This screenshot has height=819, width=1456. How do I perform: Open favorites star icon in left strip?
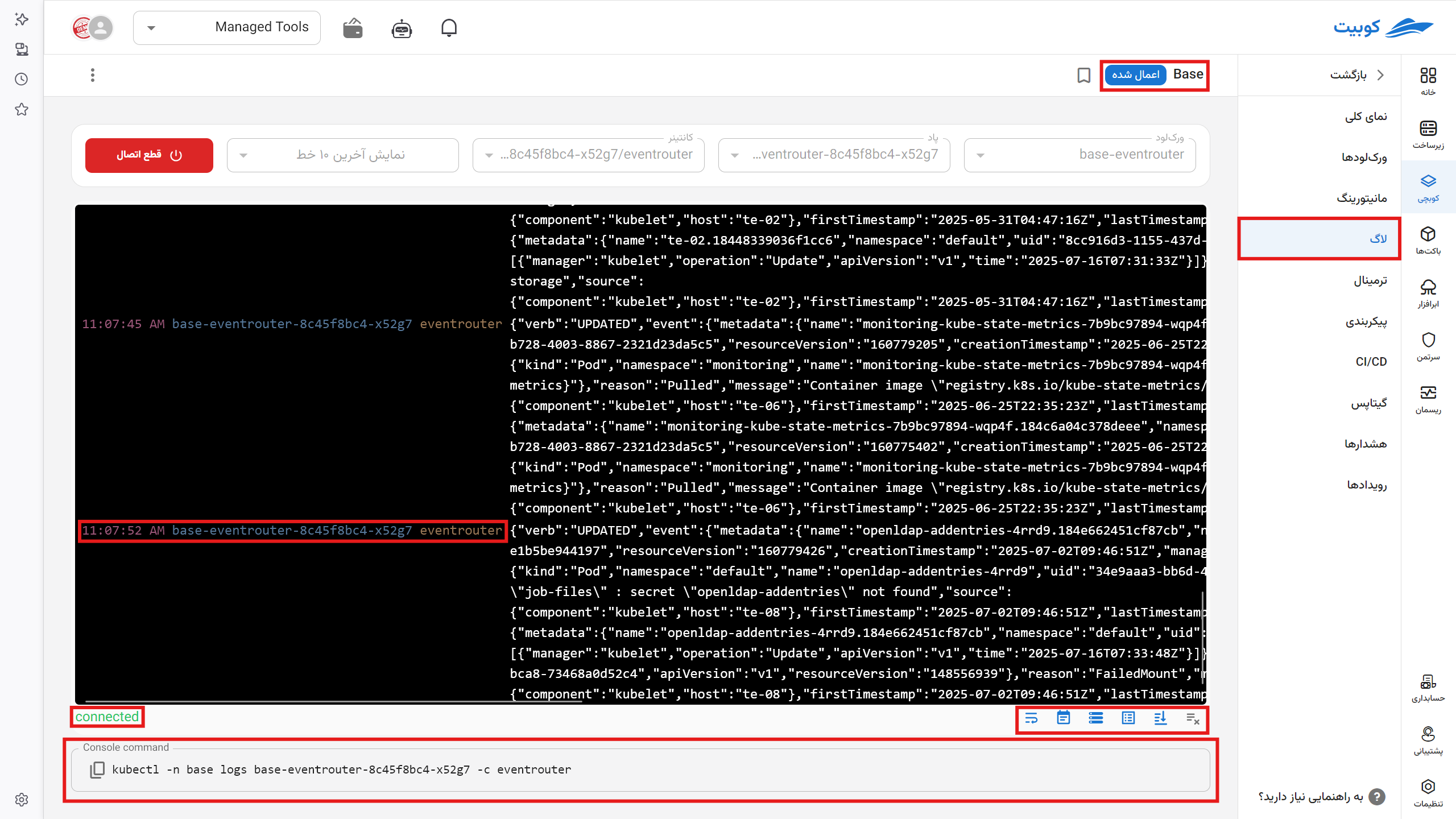[x=22, y=109]
